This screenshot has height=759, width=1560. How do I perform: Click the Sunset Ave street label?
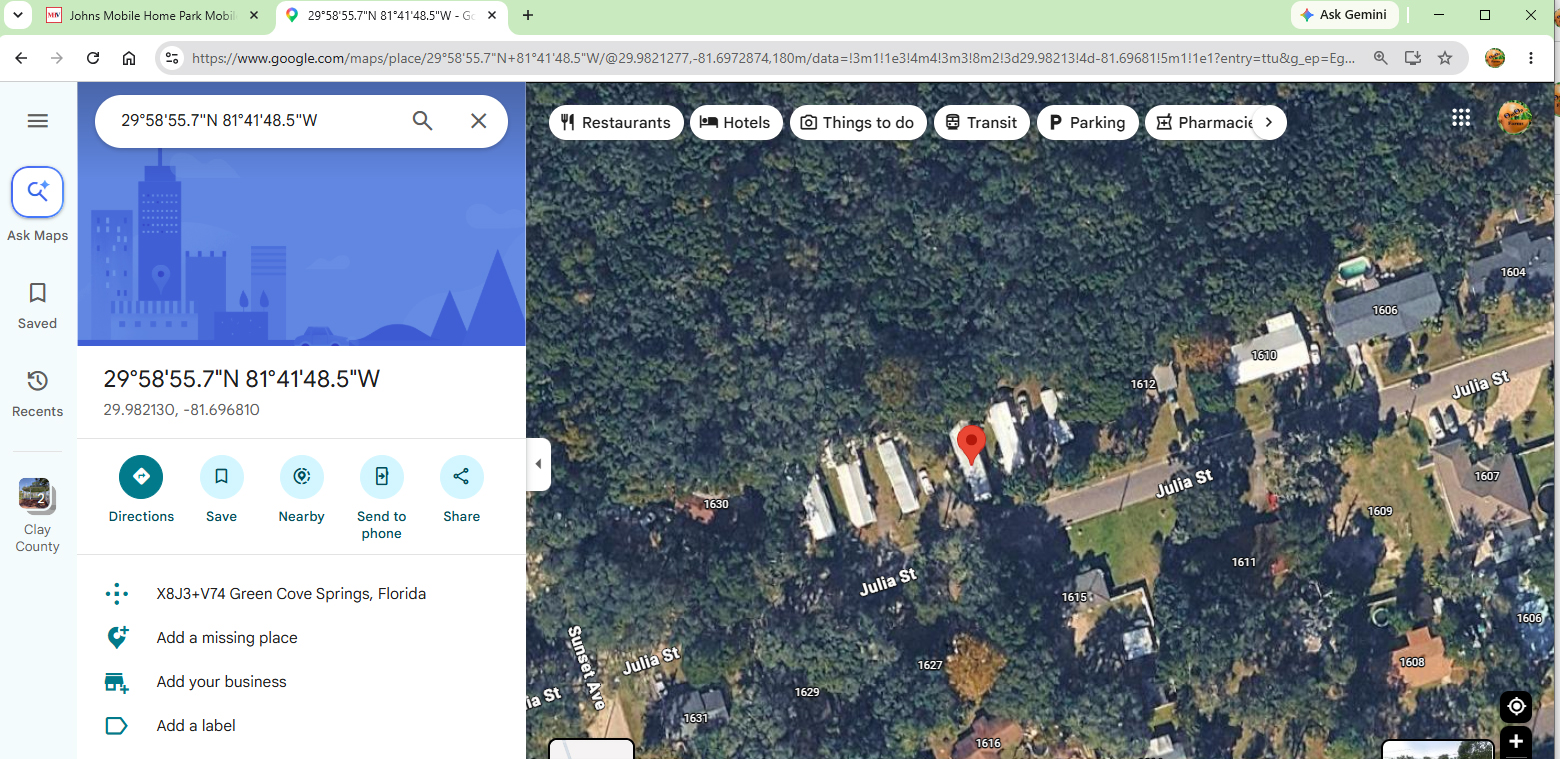(587, 668)
